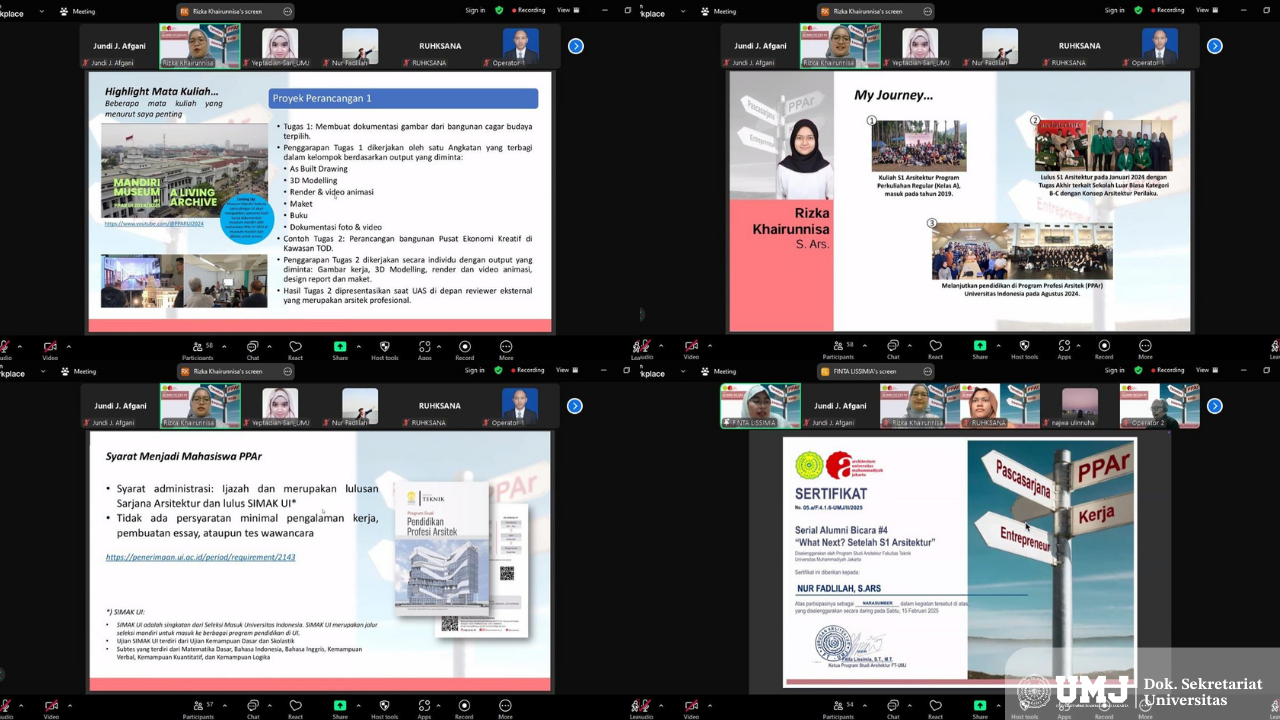This screenshot has height=720, width=1280.
Task: Expand Apps caret below Proyek Perancangan slide
Action: [x=440, y=346]
